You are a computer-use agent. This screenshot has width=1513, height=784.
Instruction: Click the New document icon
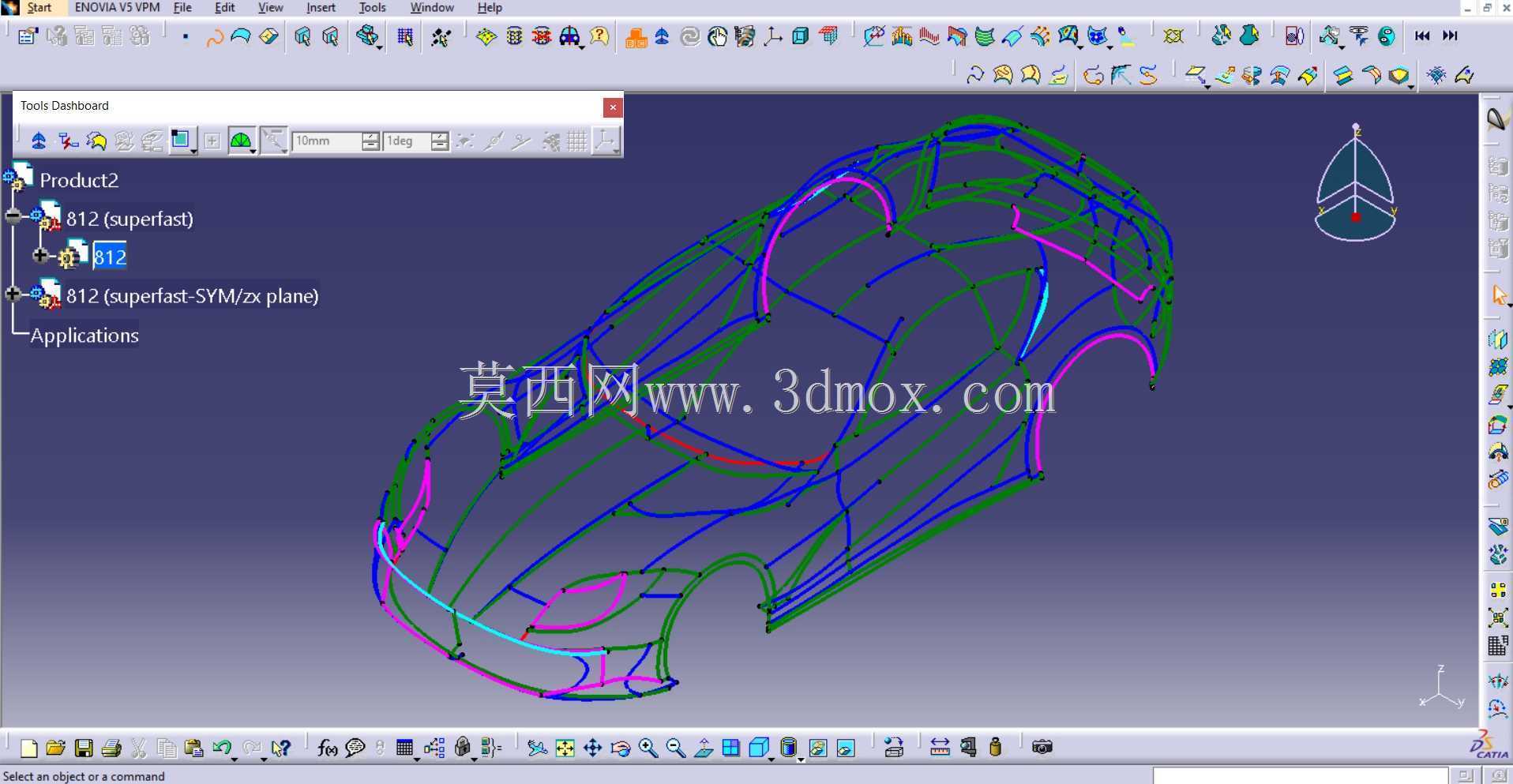pos(28,748)
